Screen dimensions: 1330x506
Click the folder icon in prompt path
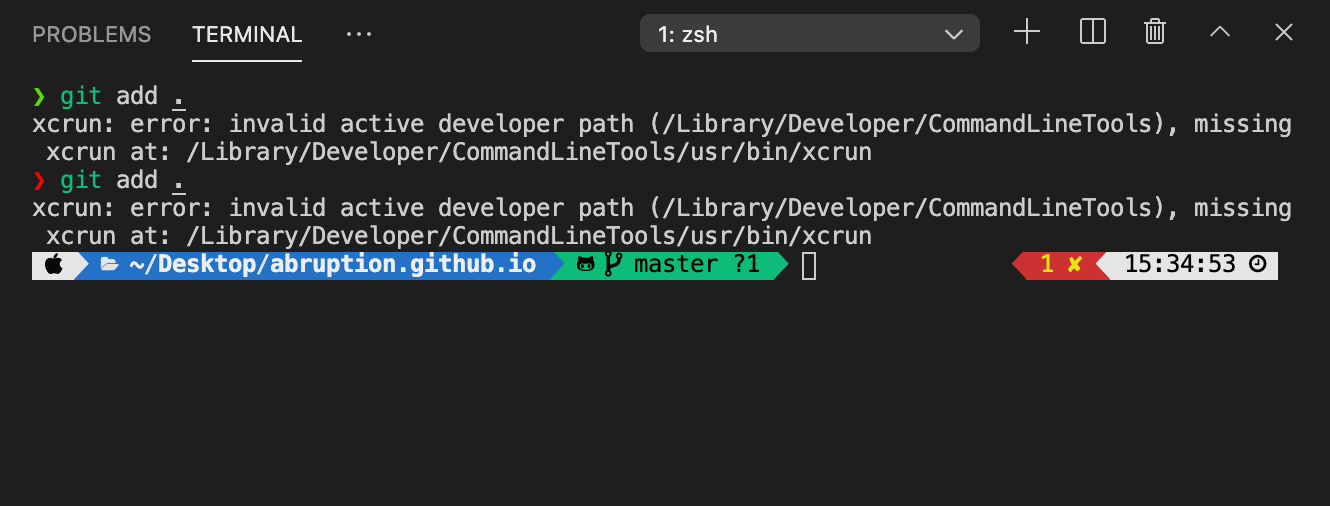pos(110,265)
